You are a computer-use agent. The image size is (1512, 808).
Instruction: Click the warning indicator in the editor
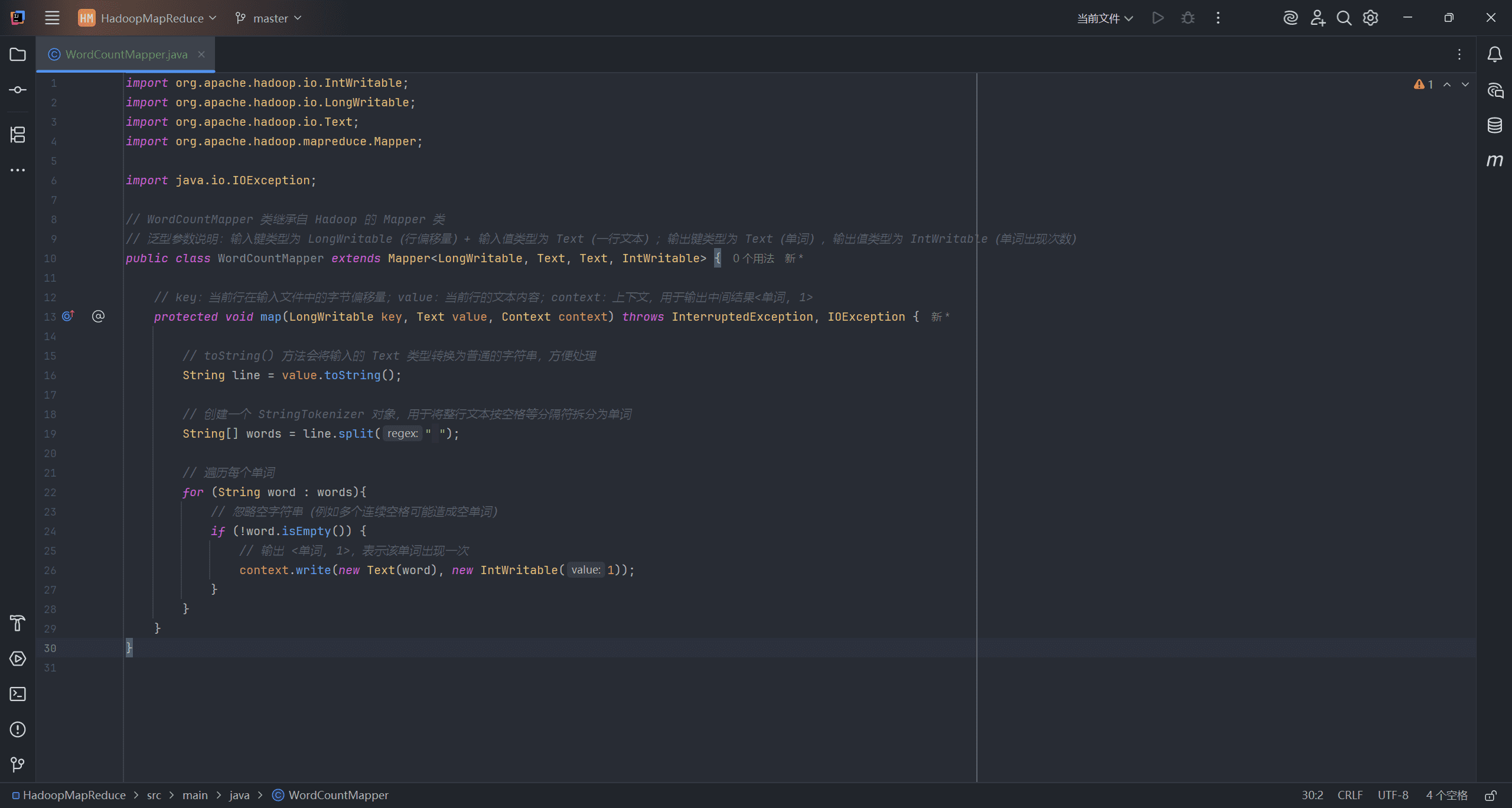(x=1423, y=84)
